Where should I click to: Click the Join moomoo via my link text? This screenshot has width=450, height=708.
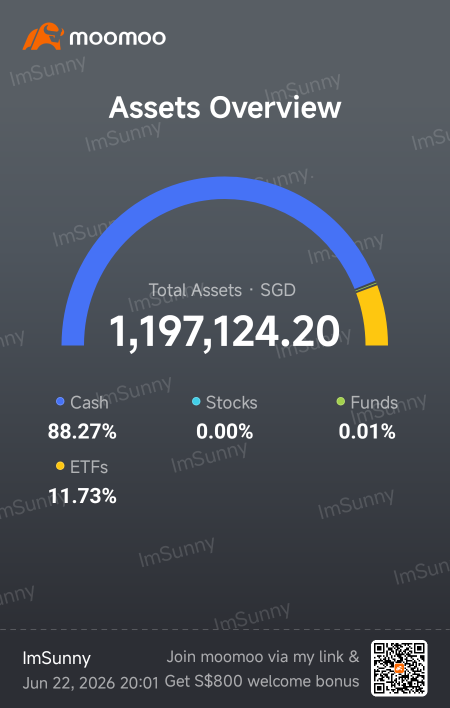click(263, 657)
